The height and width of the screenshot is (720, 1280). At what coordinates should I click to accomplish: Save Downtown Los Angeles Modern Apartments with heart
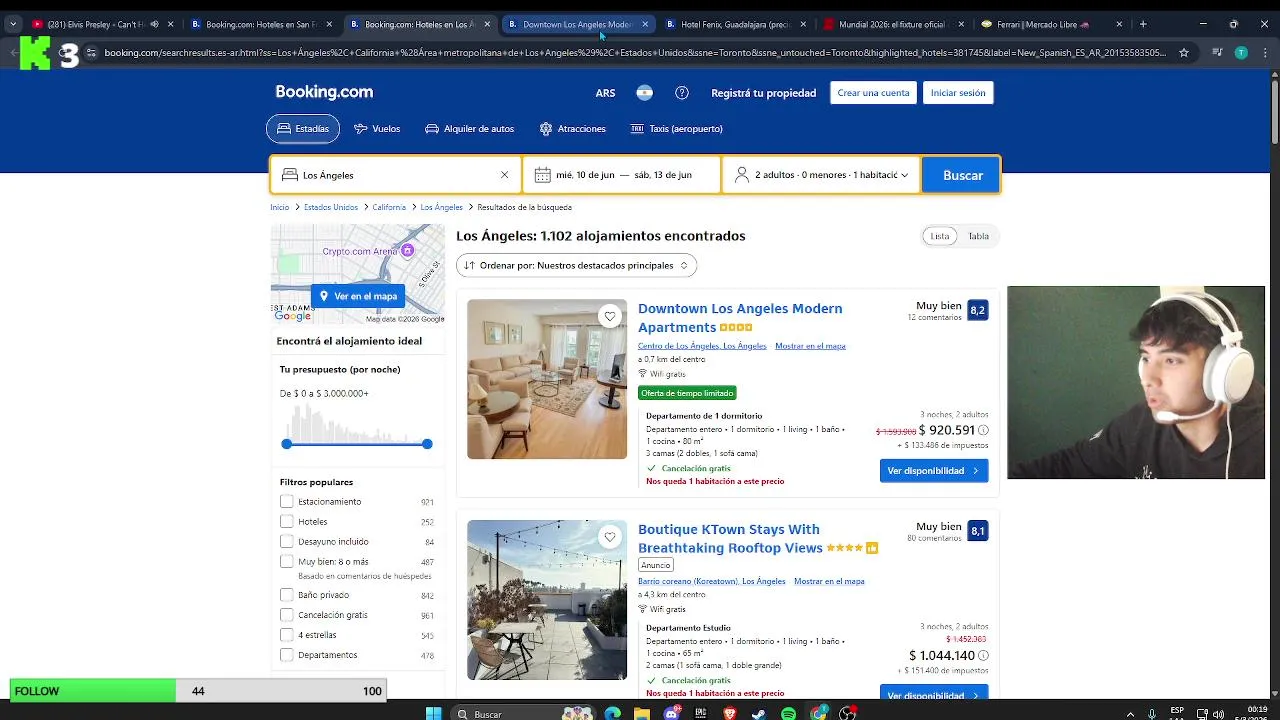(610, 316)
